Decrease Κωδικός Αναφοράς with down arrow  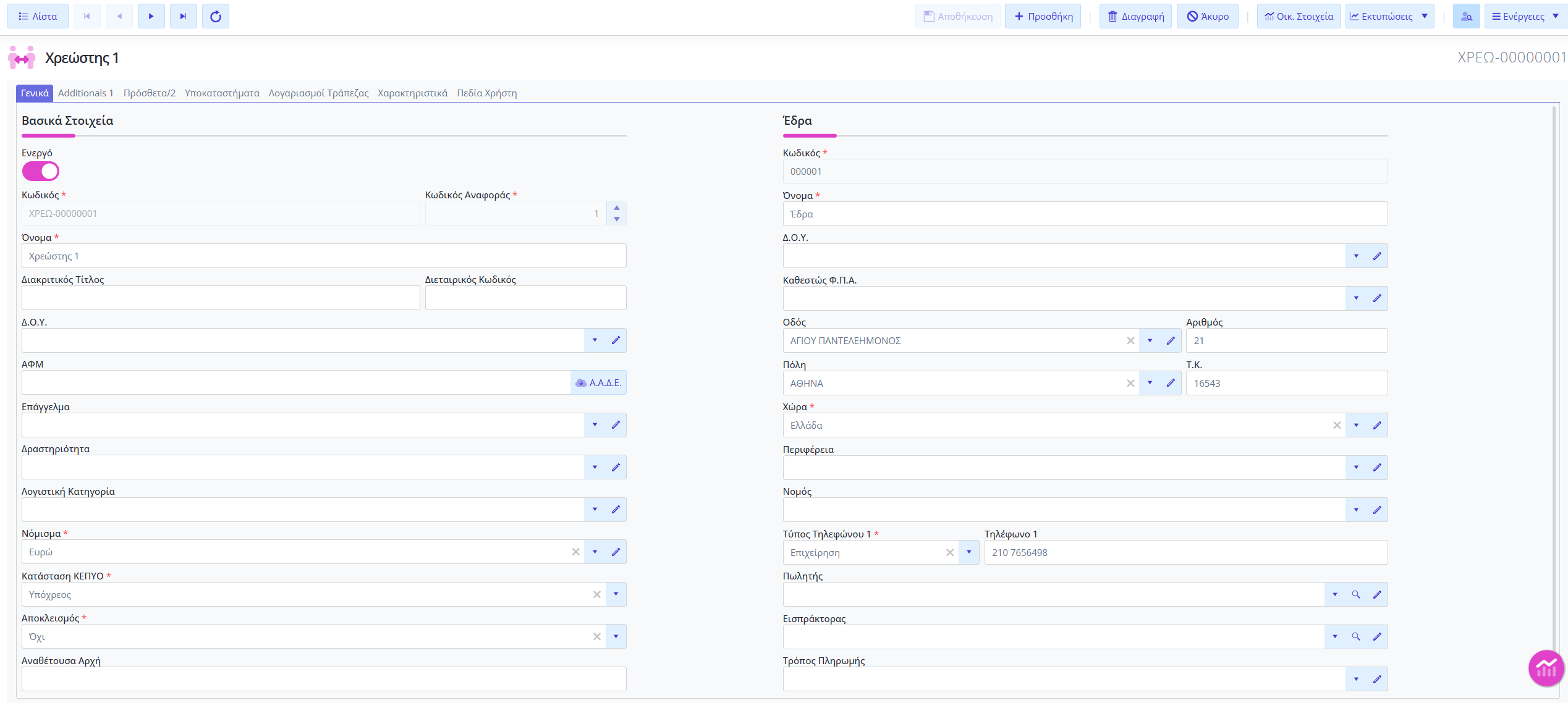617,219
